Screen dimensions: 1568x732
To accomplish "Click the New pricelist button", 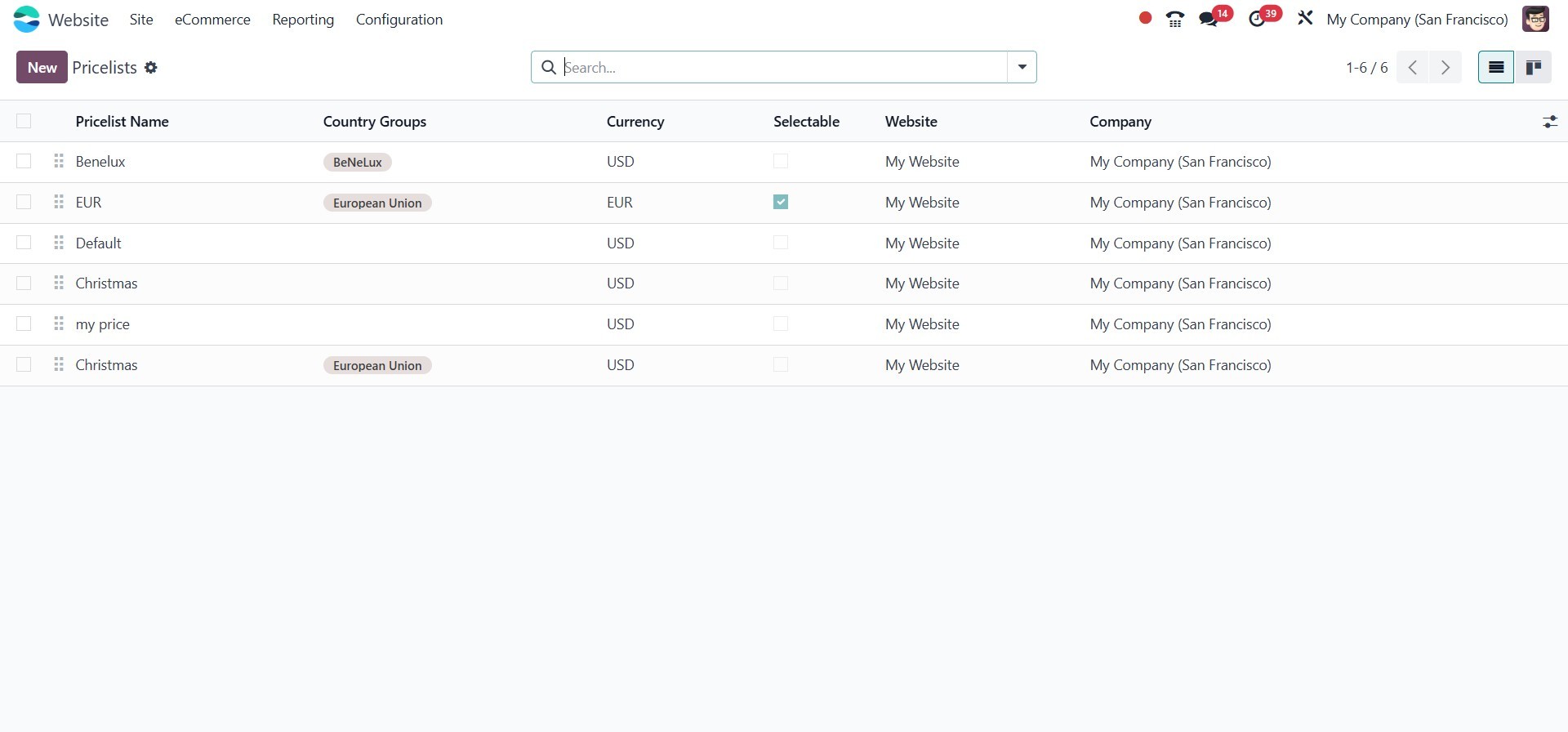I will click(42, 67).
